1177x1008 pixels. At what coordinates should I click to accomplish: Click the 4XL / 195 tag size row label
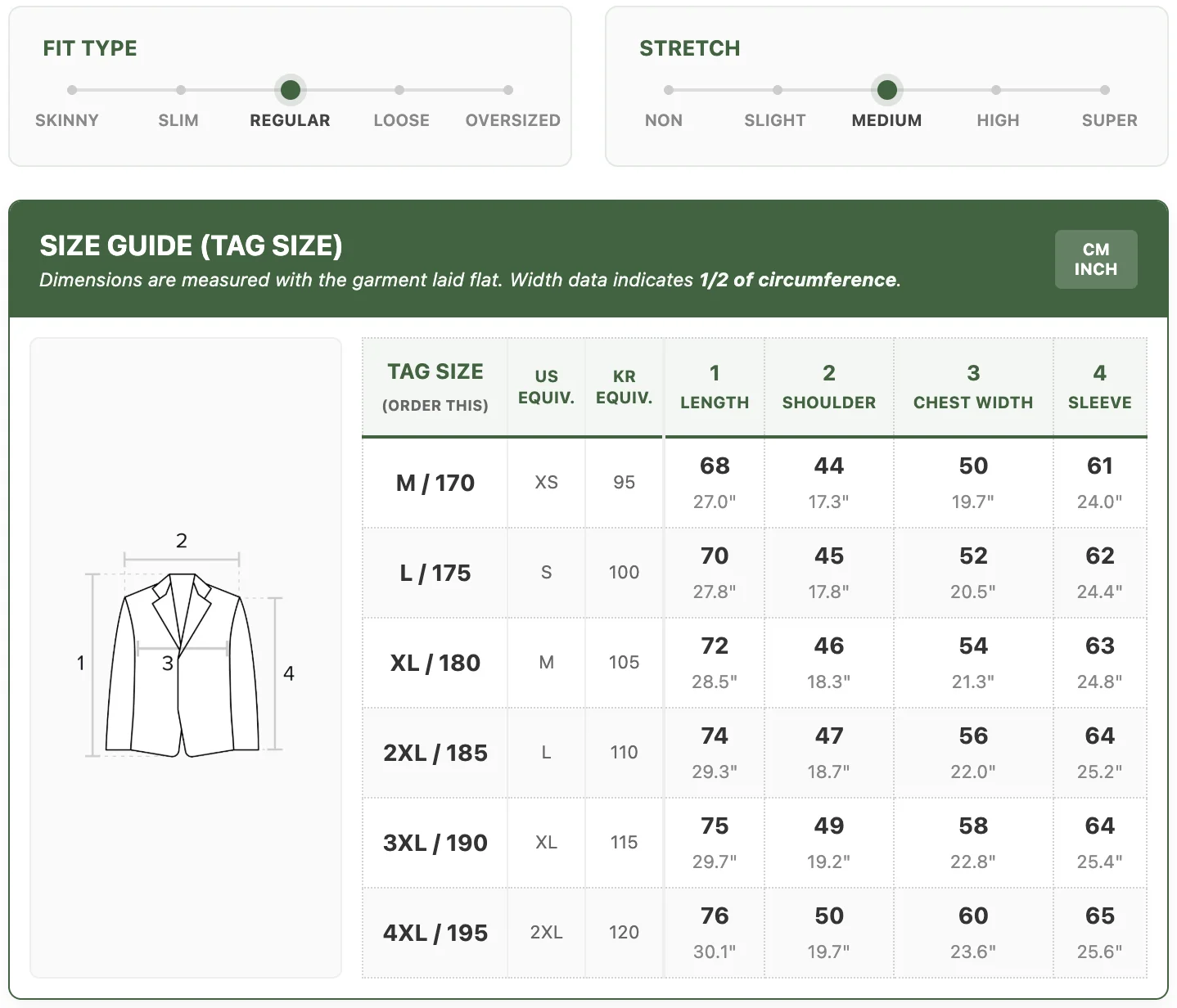point(435,933)
